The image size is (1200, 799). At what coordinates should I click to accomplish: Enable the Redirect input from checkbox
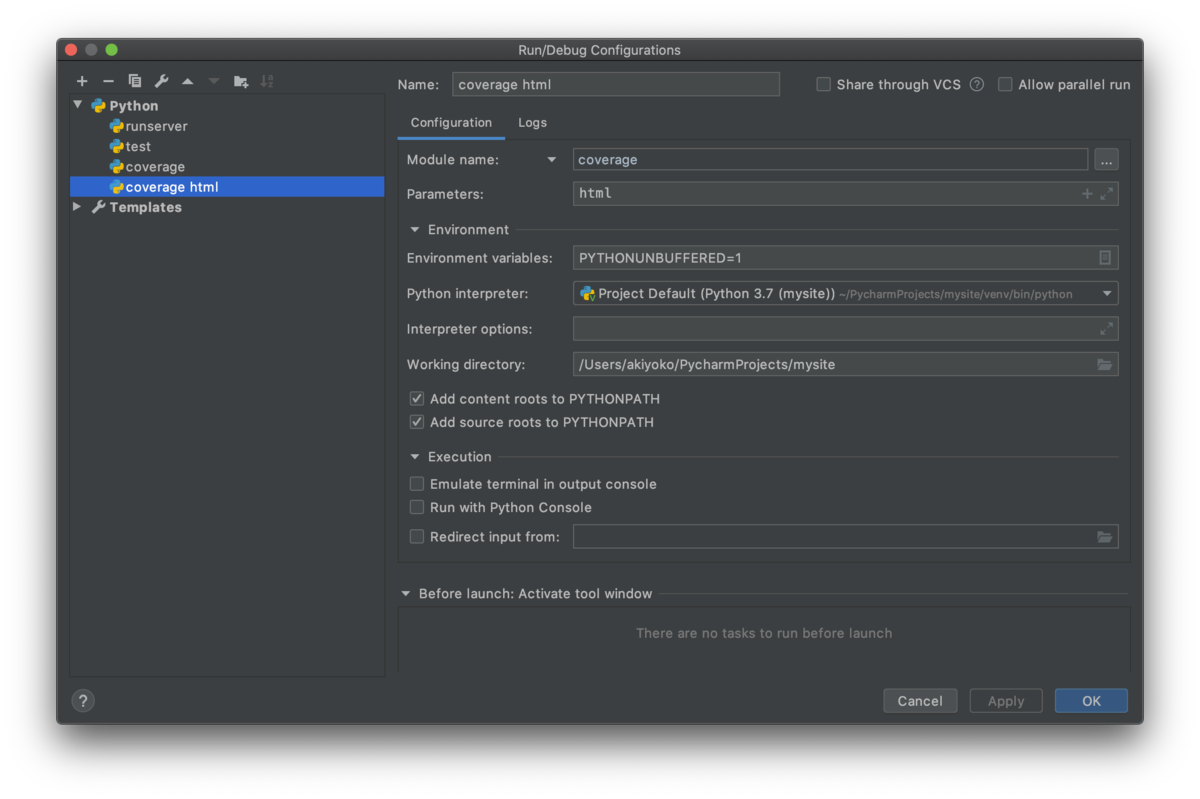pyautogui.click(x=417, y=537)
